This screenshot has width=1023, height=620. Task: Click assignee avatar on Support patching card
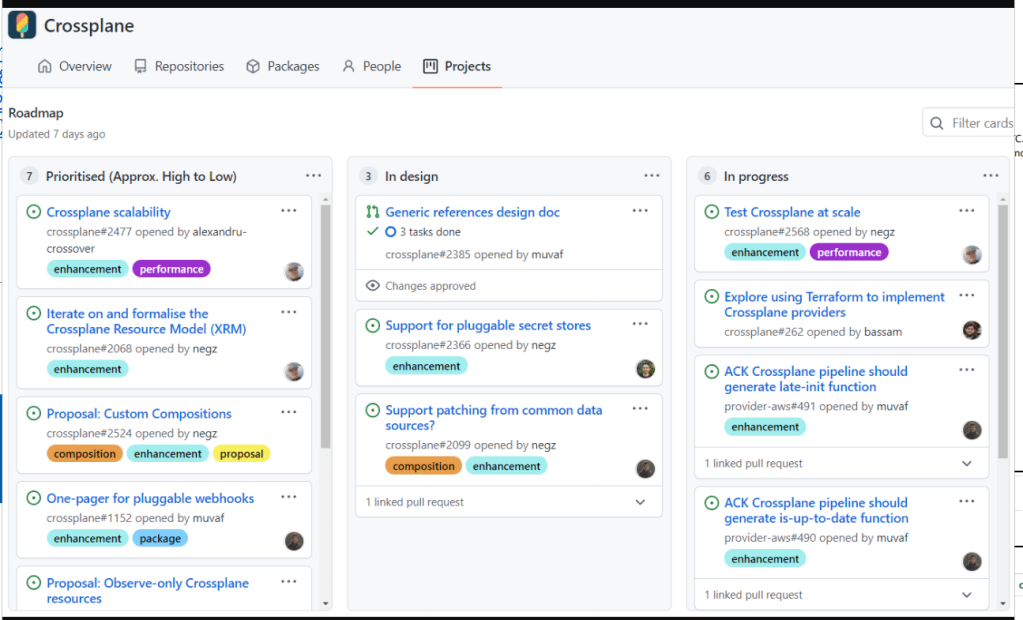pyautogui.click(x=645, y=469)
